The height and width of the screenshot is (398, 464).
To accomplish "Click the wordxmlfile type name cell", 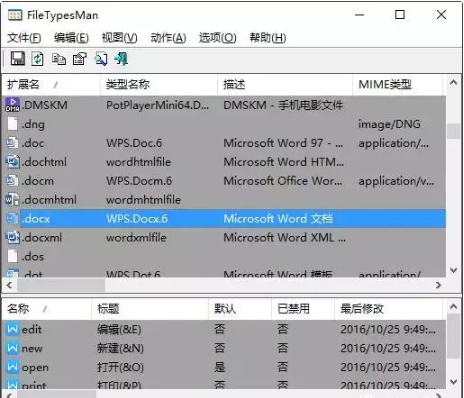I will coord(136,238).
